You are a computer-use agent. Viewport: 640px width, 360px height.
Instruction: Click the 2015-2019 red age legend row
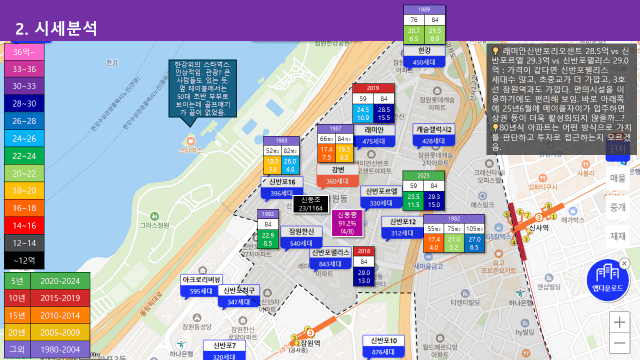47,298
